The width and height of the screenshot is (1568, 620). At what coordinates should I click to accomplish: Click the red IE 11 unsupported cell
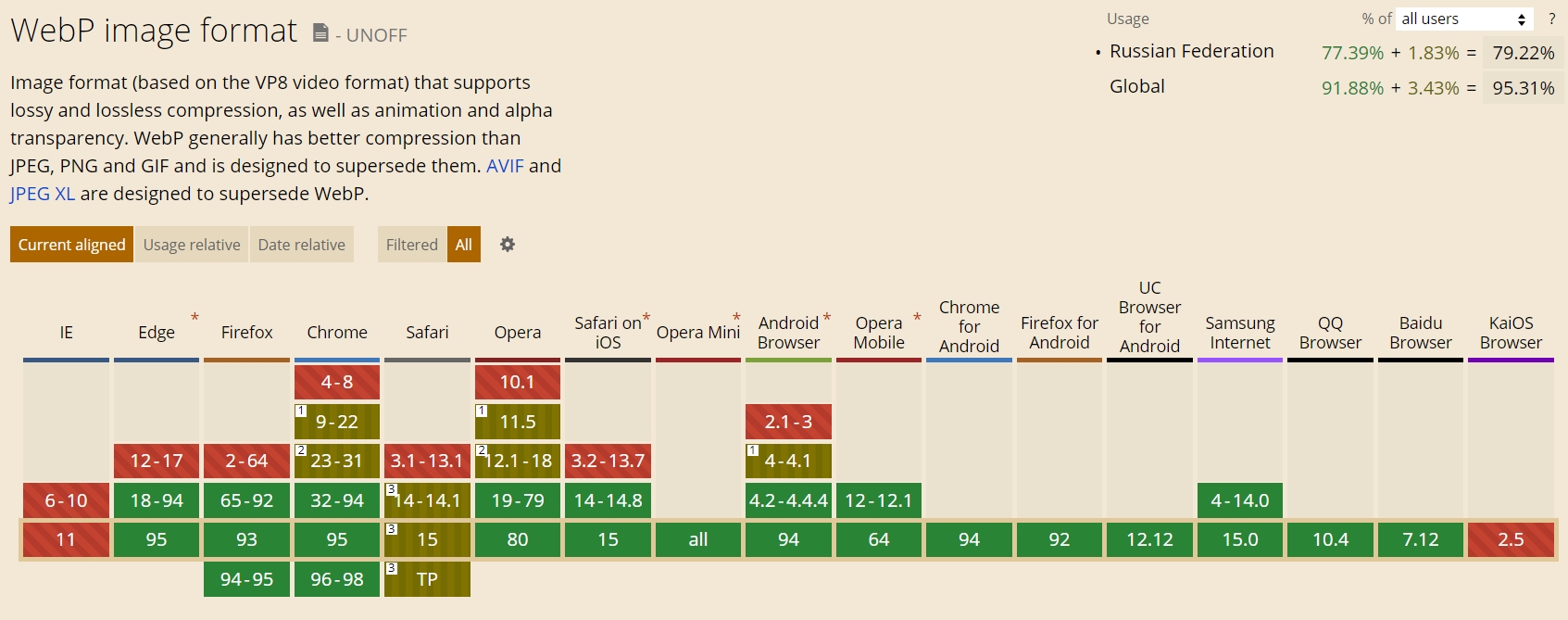click(66, 539)
